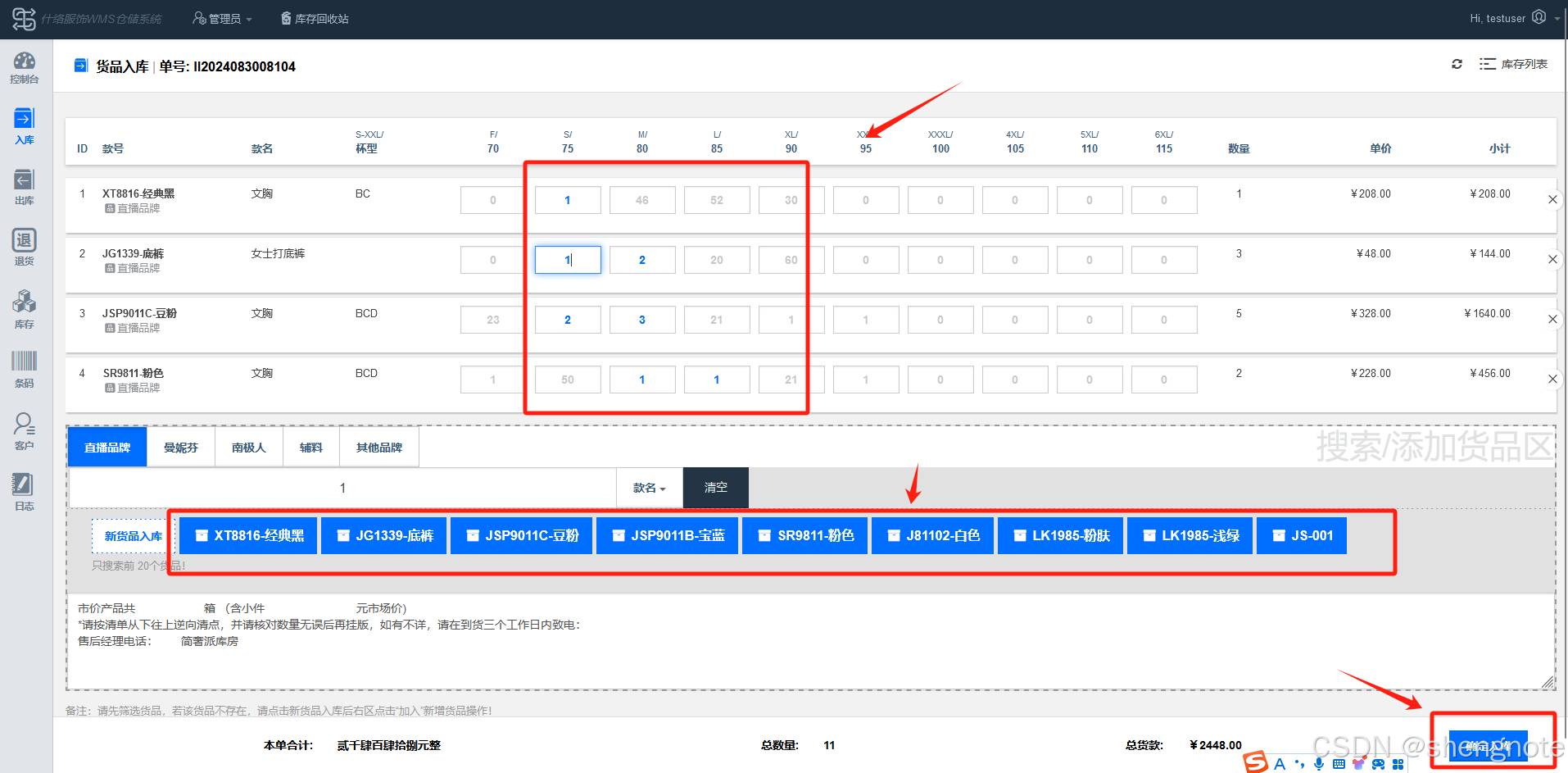Click the 确定入库 confirm button

[x=1488, y=745]
